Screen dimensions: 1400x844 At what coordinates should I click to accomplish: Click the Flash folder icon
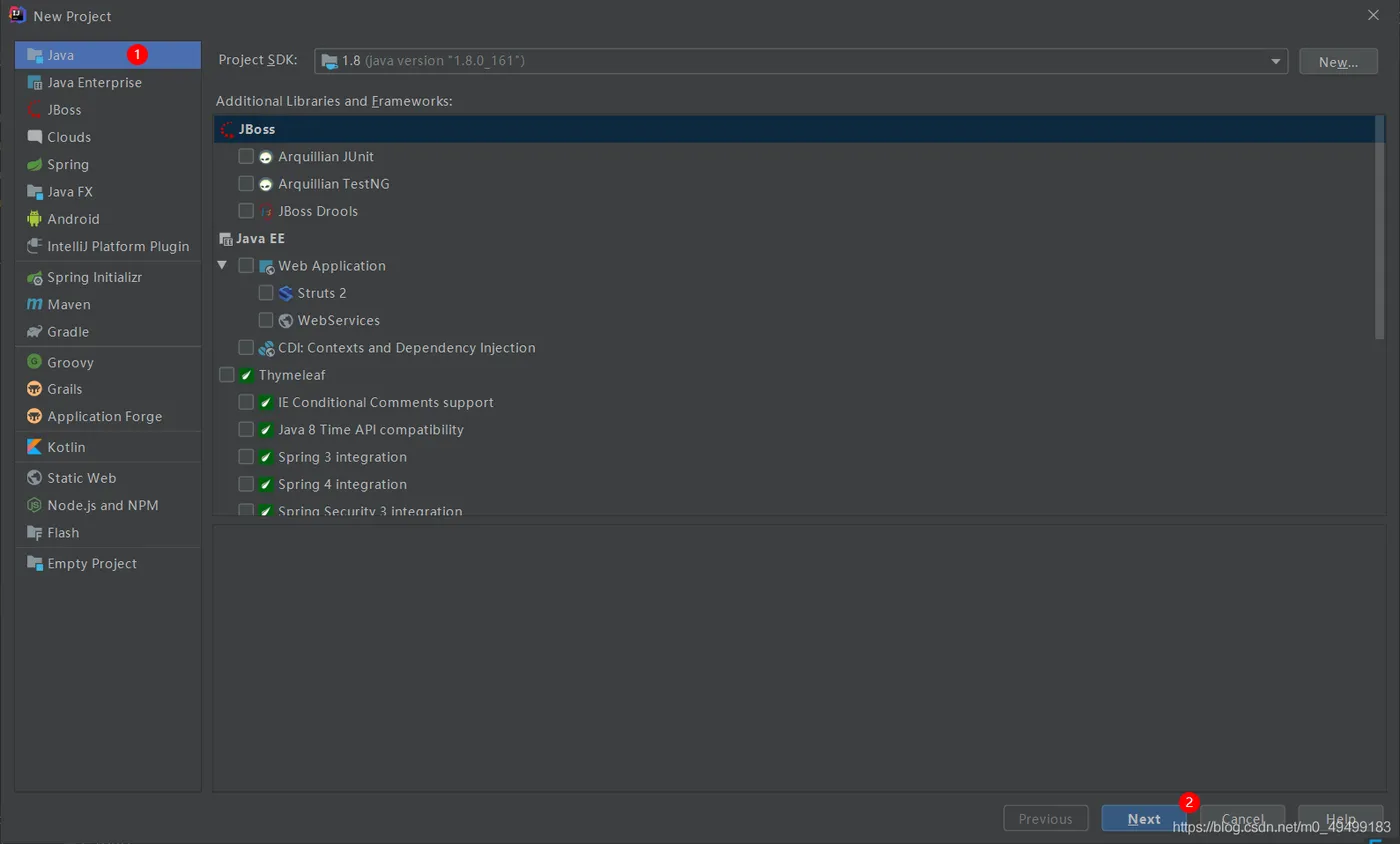tap(35, 532)
